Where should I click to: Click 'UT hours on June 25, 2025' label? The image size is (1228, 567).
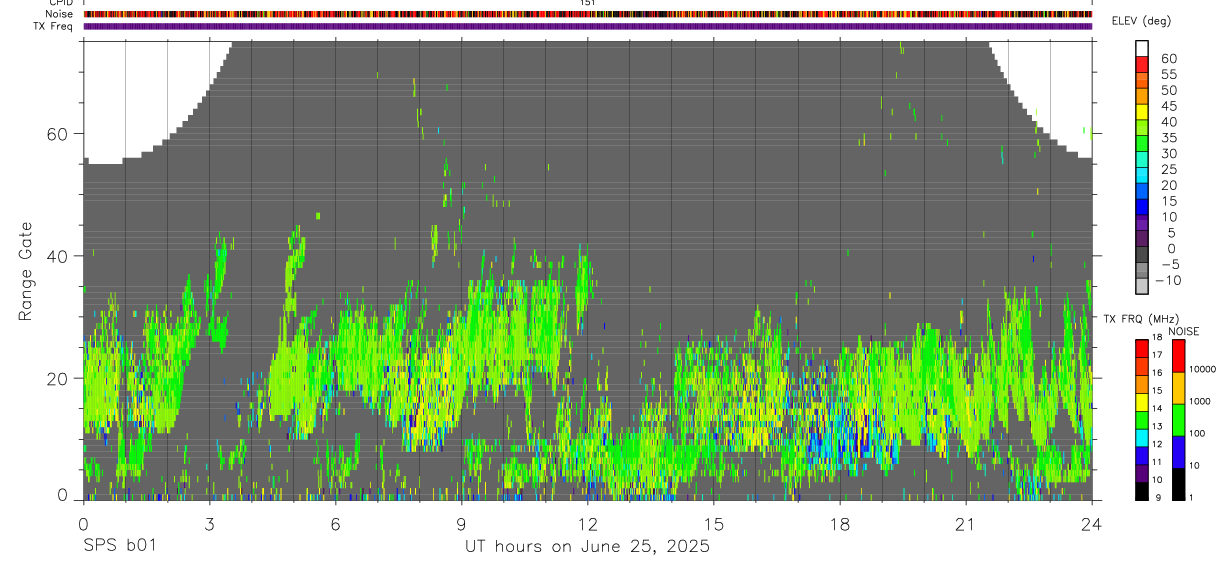587,546
